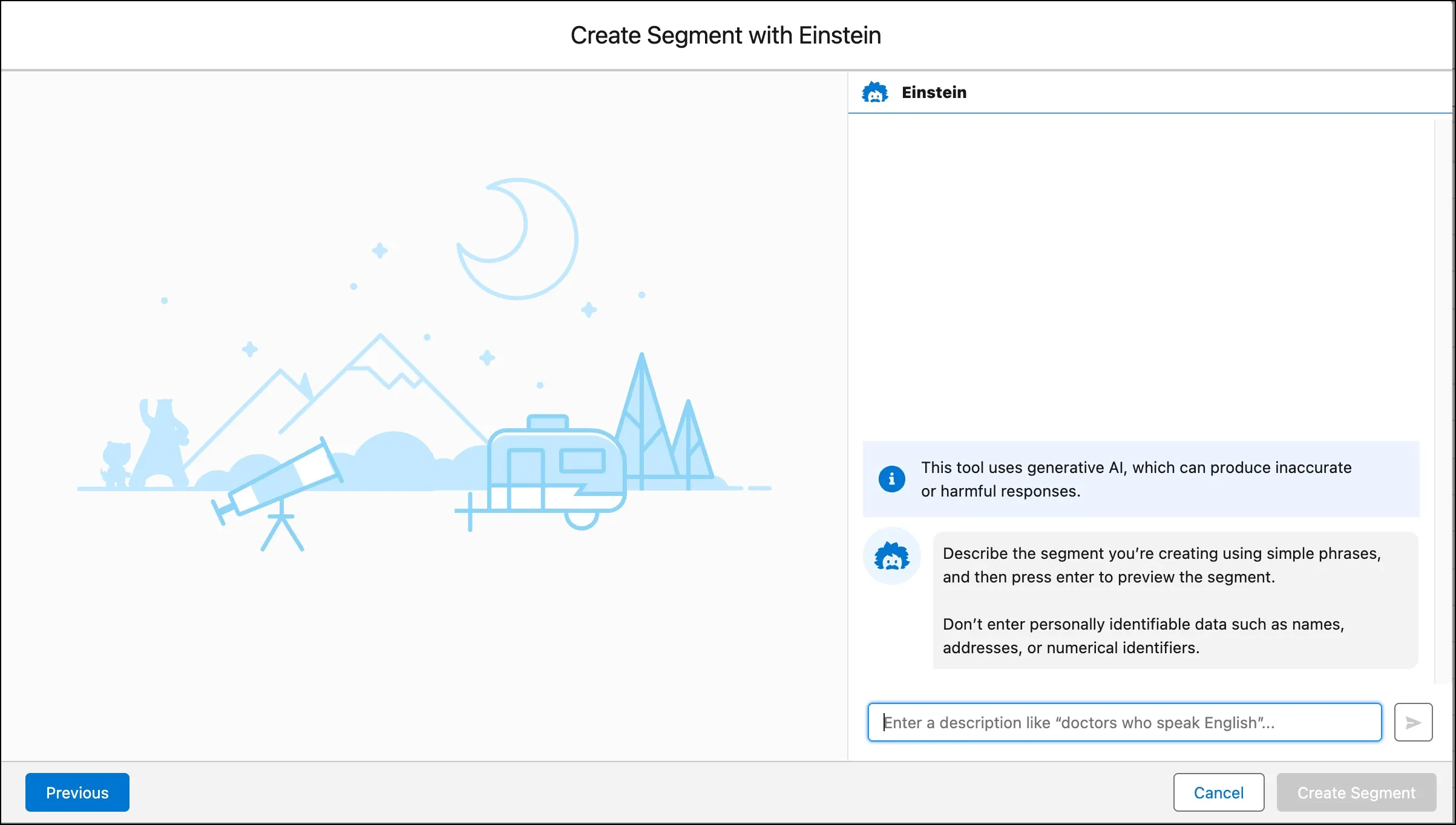Click the segment description input field
The height and width of the screenshot is (825, 1456).
click(x=1124, y=722)
